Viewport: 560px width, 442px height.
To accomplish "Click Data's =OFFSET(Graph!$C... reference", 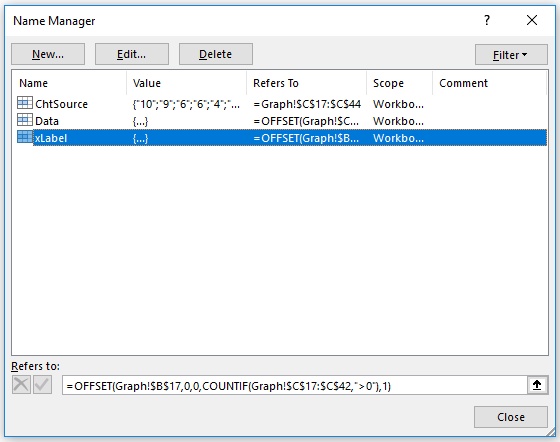I will pyautogui.click(x=306, y=121).
